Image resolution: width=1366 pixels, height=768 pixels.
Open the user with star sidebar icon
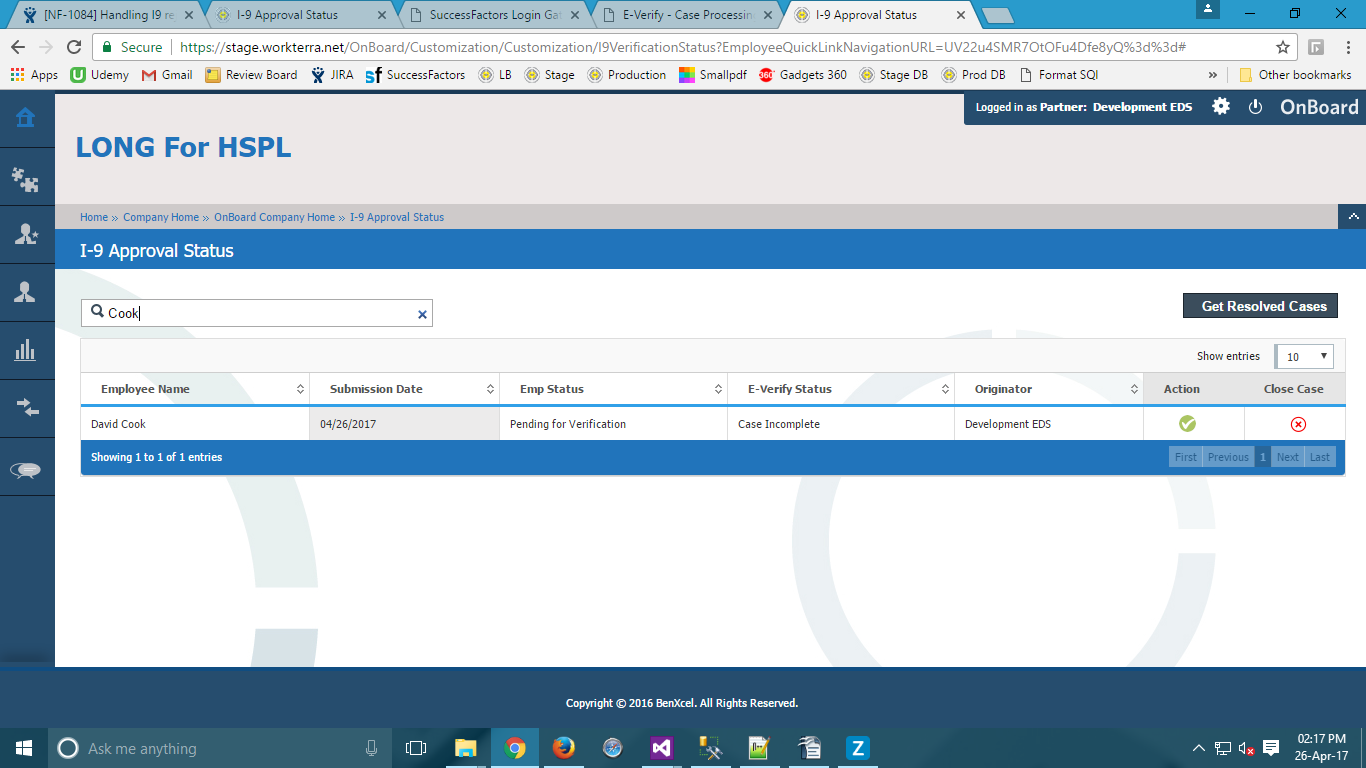pyautogui.click(x=26, y=234)
